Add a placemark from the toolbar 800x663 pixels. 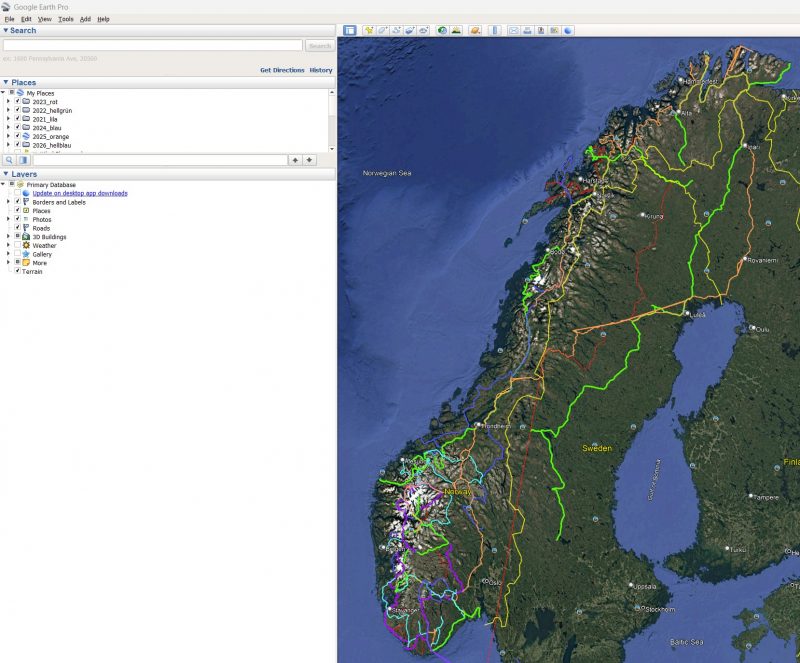(368, 31)
